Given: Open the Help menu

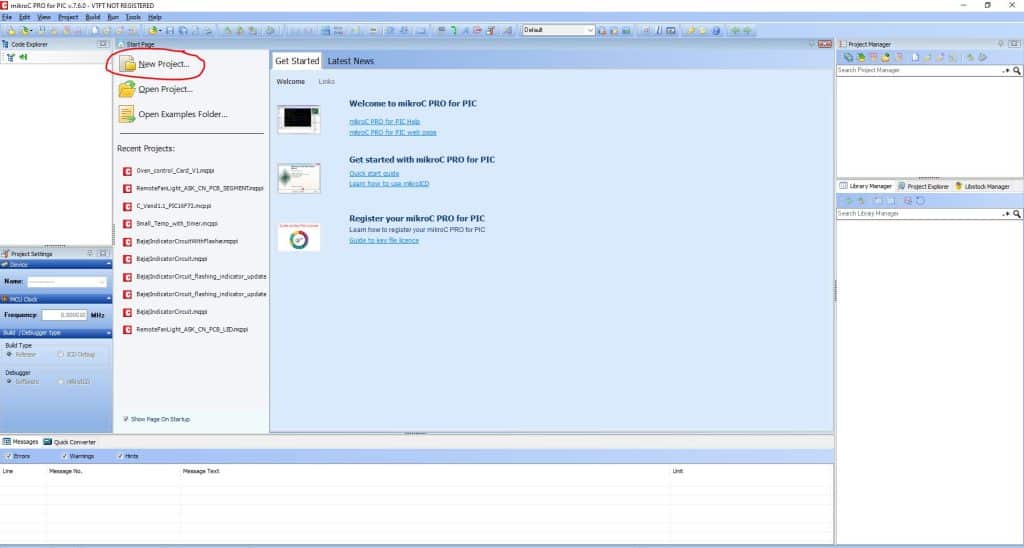Looking at the screenshot, I should point(155,17).
